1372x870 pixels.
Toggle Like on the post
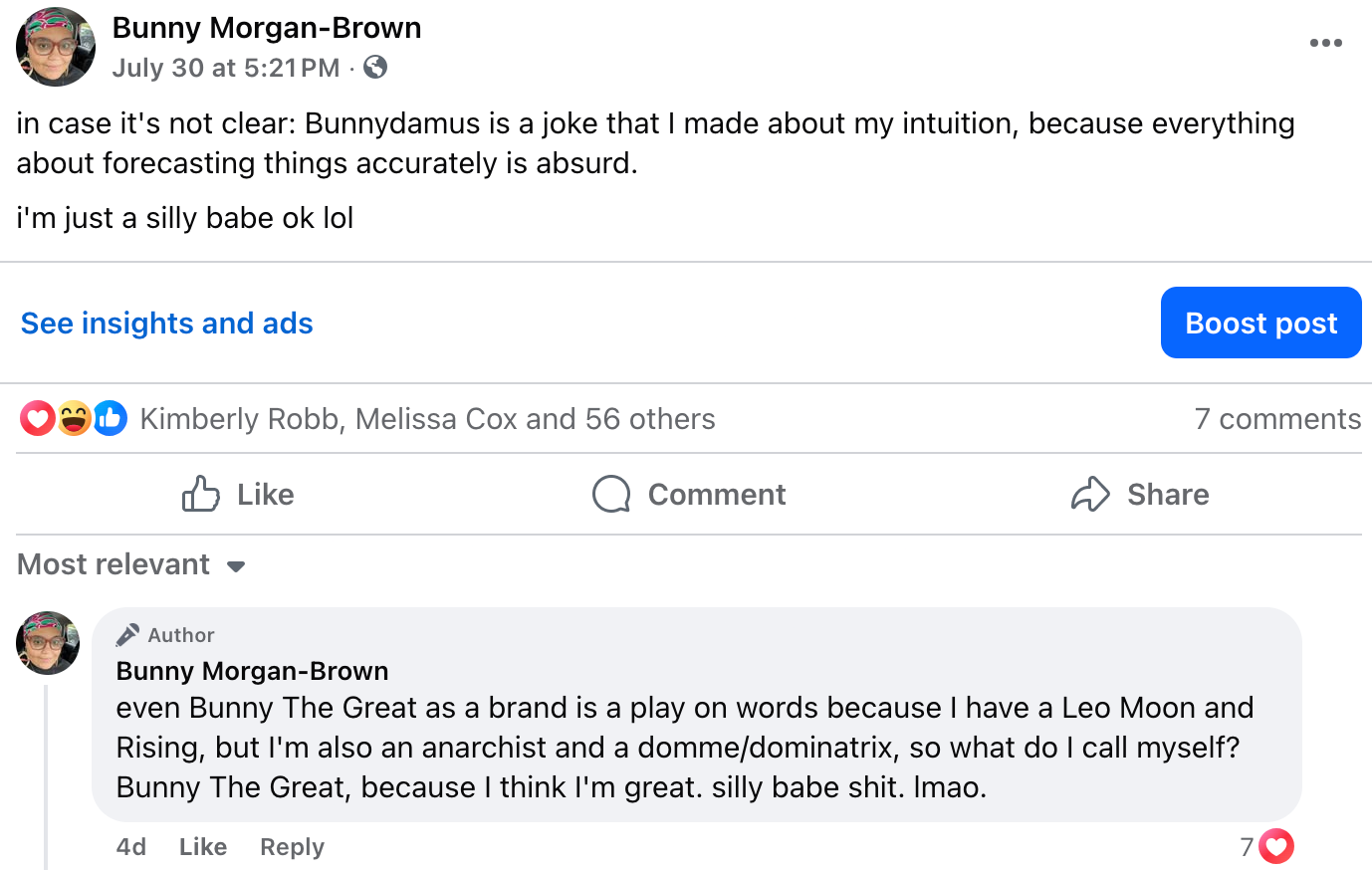coord(238,494)
